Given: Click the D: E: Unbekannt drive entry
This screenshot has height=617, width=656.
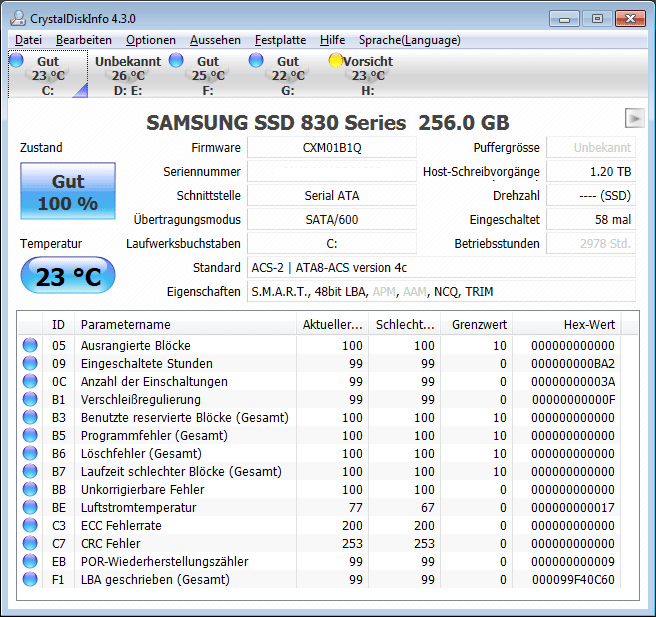Looking at the screenshot, I should [128, 75].
